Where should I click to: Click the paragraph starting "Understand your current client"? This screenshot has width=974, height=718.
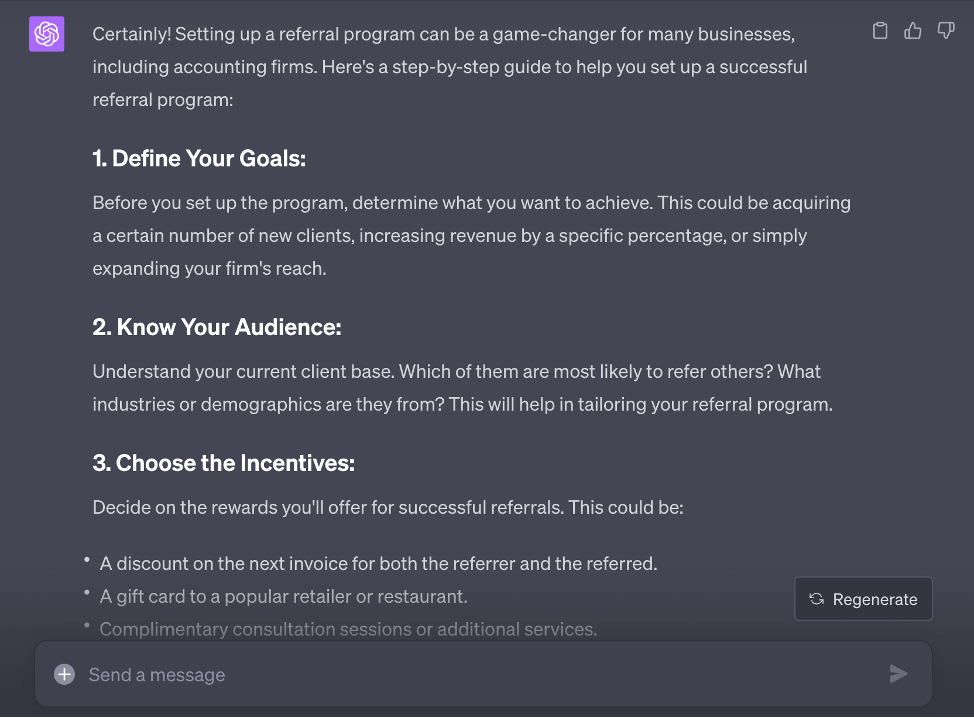462,388
